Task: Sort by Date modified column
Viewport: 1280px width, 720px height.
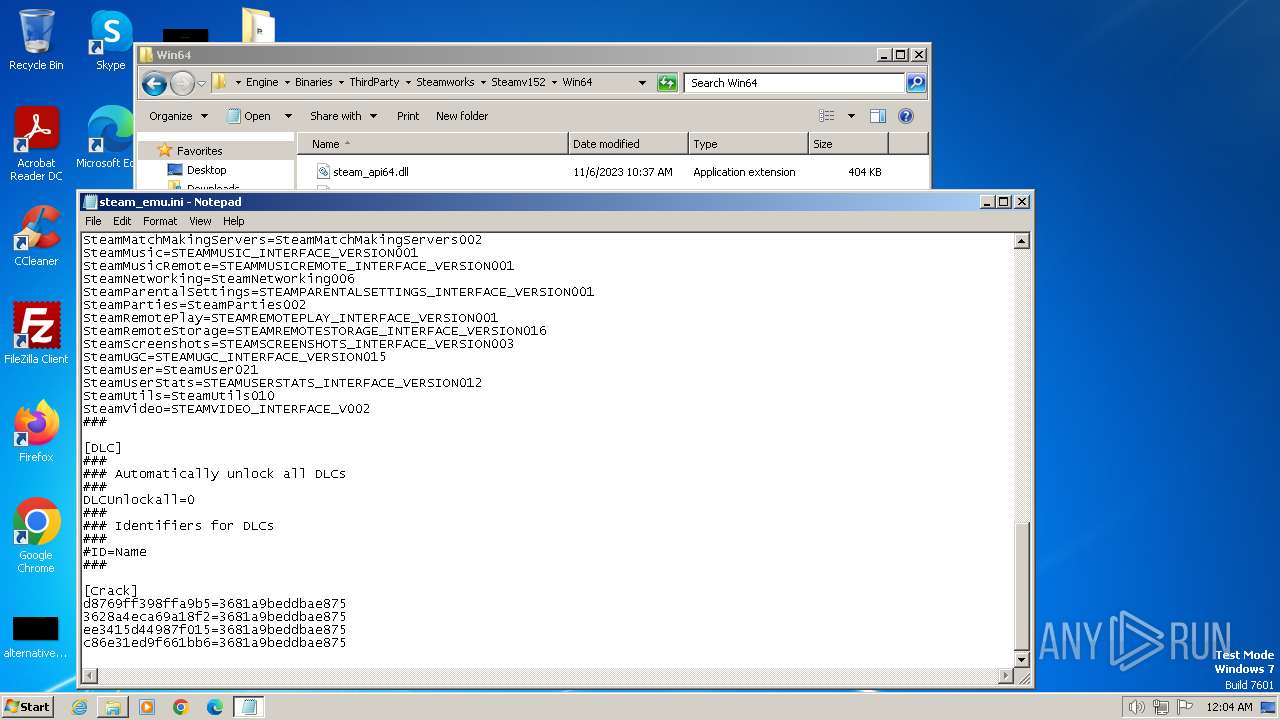Action: pyautogui.click(x=628, y=144)
